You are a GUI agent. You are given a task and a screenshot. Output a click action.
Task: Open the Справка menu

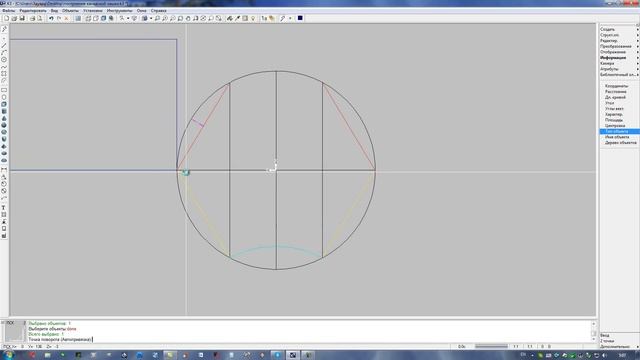(158, 11)
